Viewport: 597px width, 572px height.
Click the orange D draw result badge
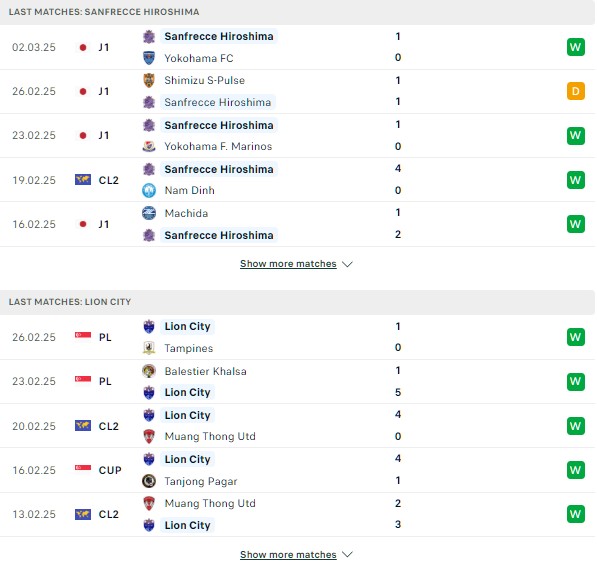click(576, 91)
